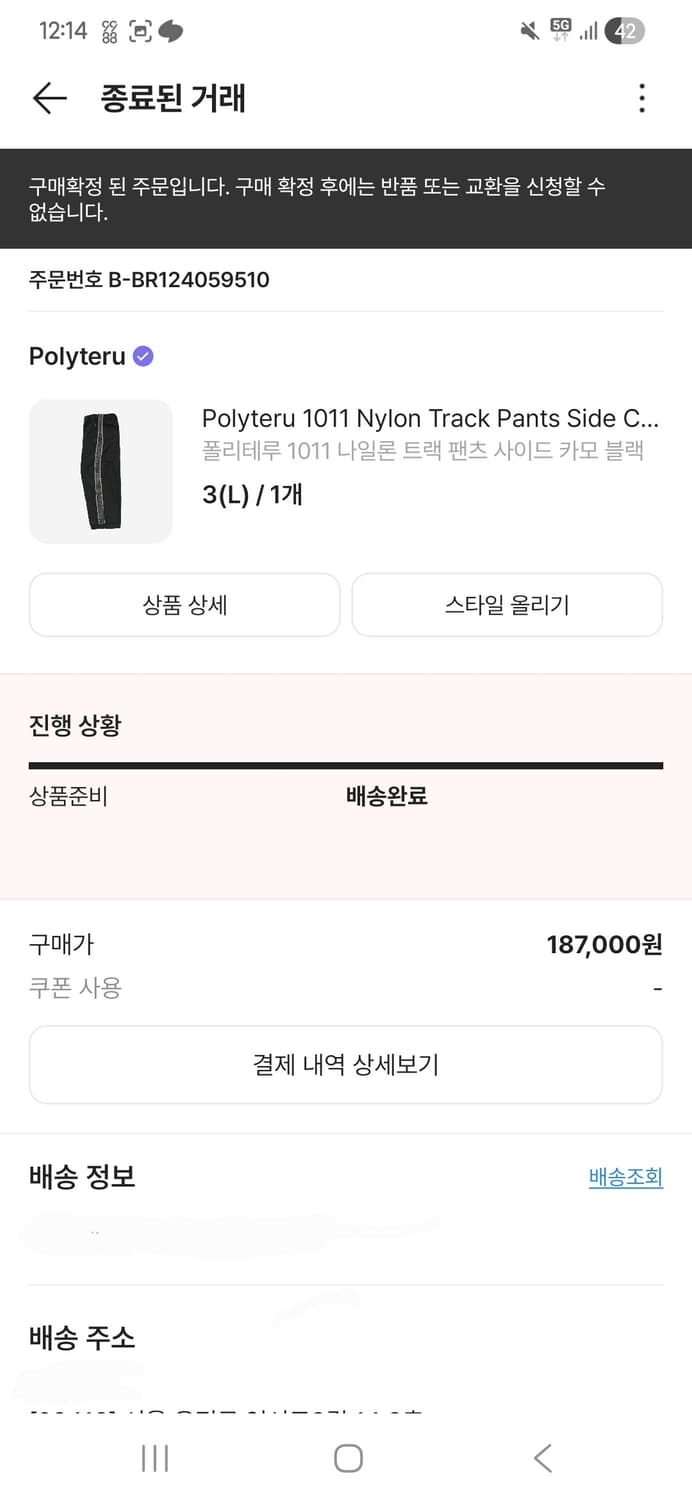Tap the recent apps navigation key
Viewport: 692px width, 1500px height.
[155, 1458]
